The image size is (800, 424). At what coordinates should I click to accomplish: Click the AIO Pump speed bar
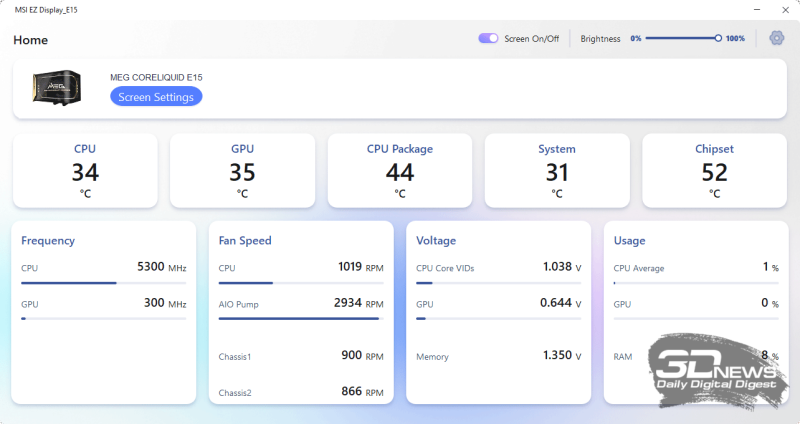[301, 319]
